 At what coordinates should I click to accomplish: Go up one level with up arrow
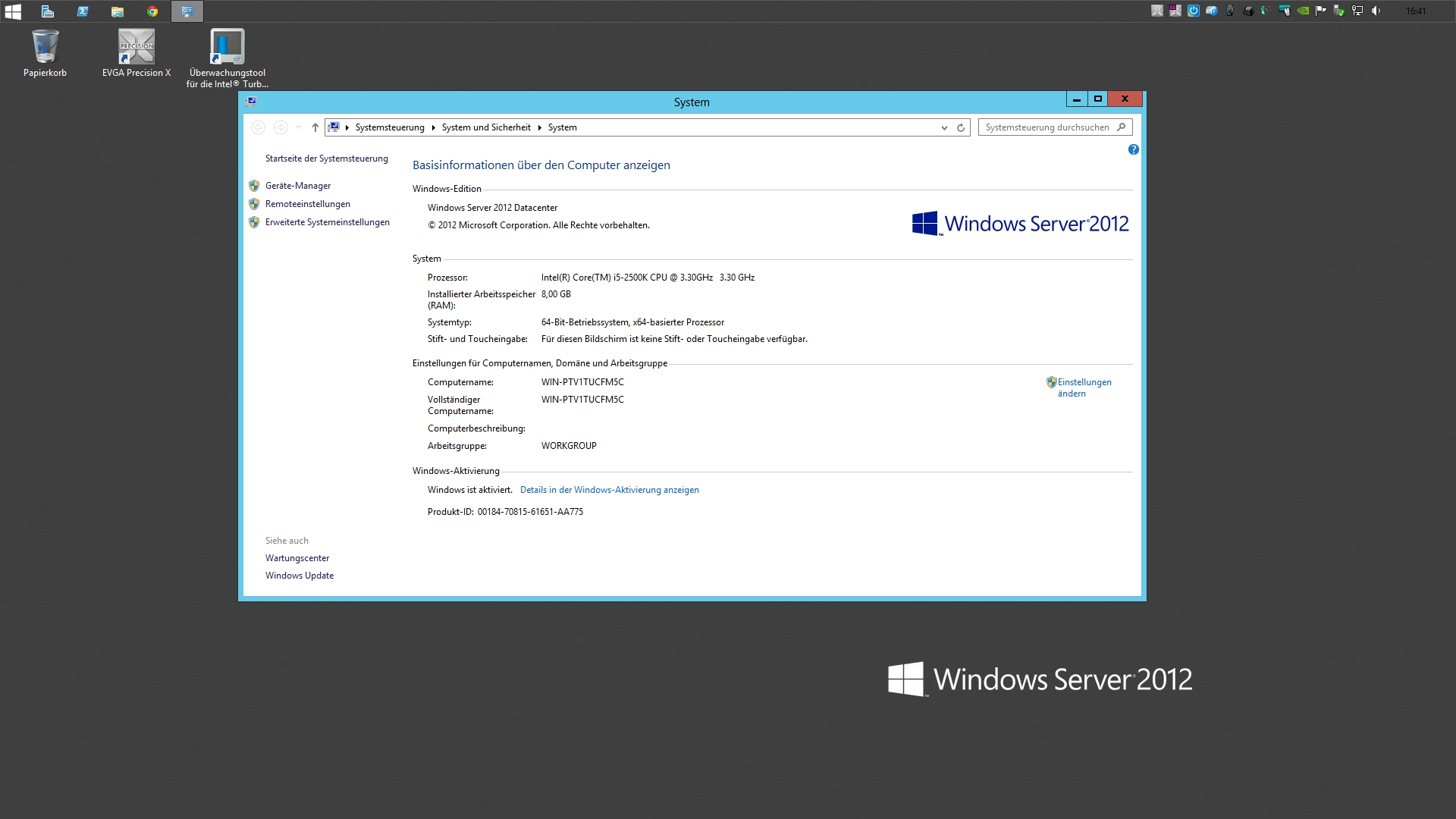click(x=315, y=127)
